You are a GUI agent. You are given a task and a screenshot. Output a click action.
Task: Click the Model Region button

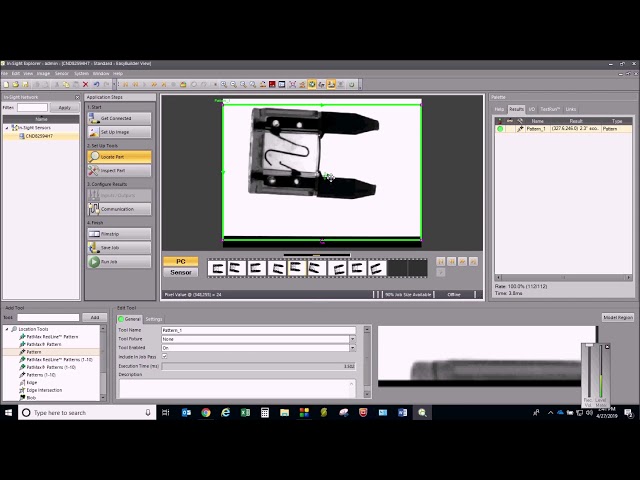point(618,318)
